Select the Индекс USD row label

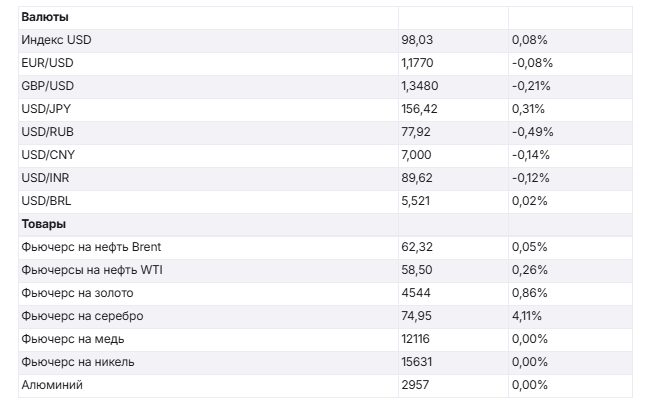point(56,40)
